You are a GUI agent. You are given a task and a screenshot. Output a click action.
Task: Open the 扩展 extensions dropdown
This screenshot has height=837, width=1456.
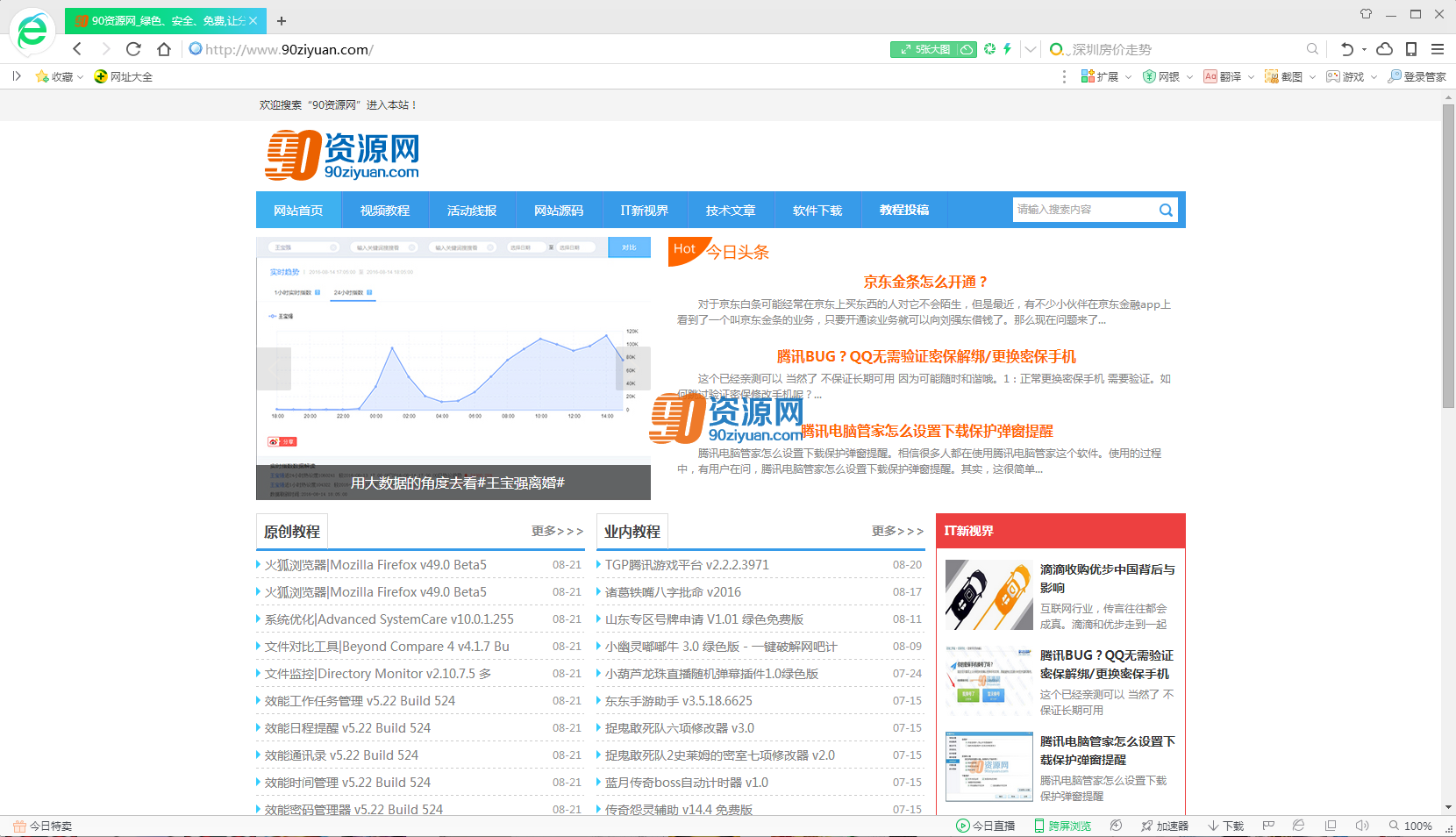click(x=1106, y=76)
